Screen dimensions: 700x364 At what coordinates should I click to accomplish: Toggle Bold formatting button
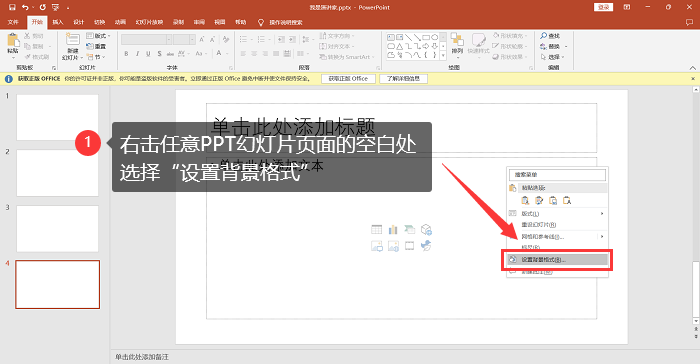pyautogui.click(x=126, y=54)
